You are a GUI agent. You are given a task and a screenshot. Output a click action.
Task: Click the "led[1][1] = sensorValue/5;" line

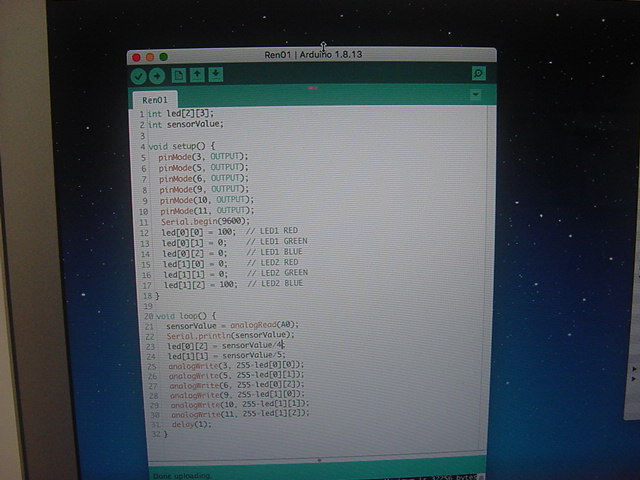click(227, 356)
